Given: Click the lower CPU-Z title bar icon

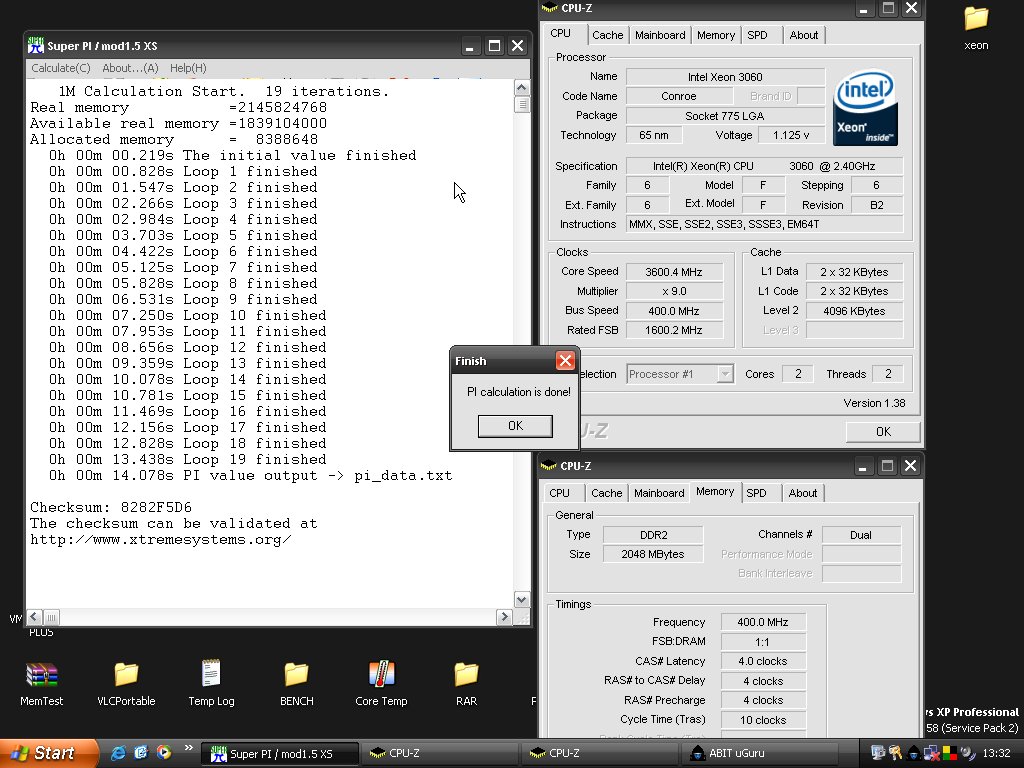Looking at the screenshot, I should tap(549, 466).
